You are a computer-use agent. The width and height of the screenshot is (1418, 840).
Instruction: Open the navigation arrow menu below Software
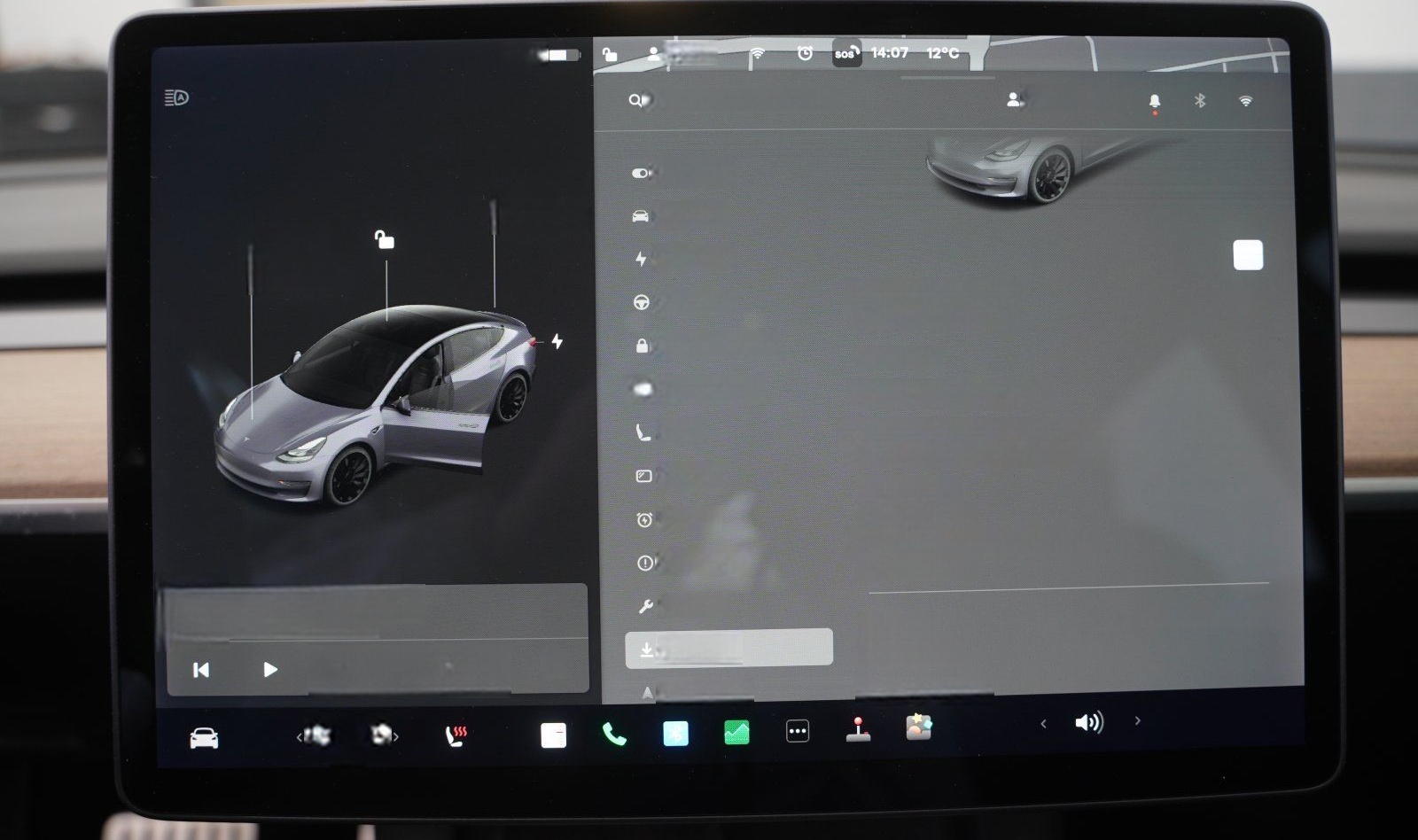coord(648,692)
